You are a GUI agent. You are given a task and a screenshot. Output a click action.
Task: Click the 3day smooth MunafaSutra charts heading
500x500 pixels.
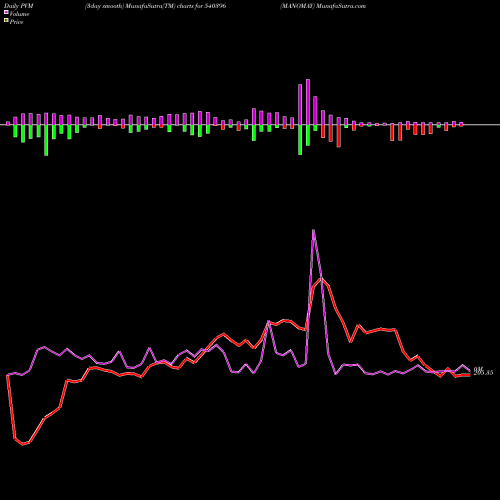coord(155,6)
